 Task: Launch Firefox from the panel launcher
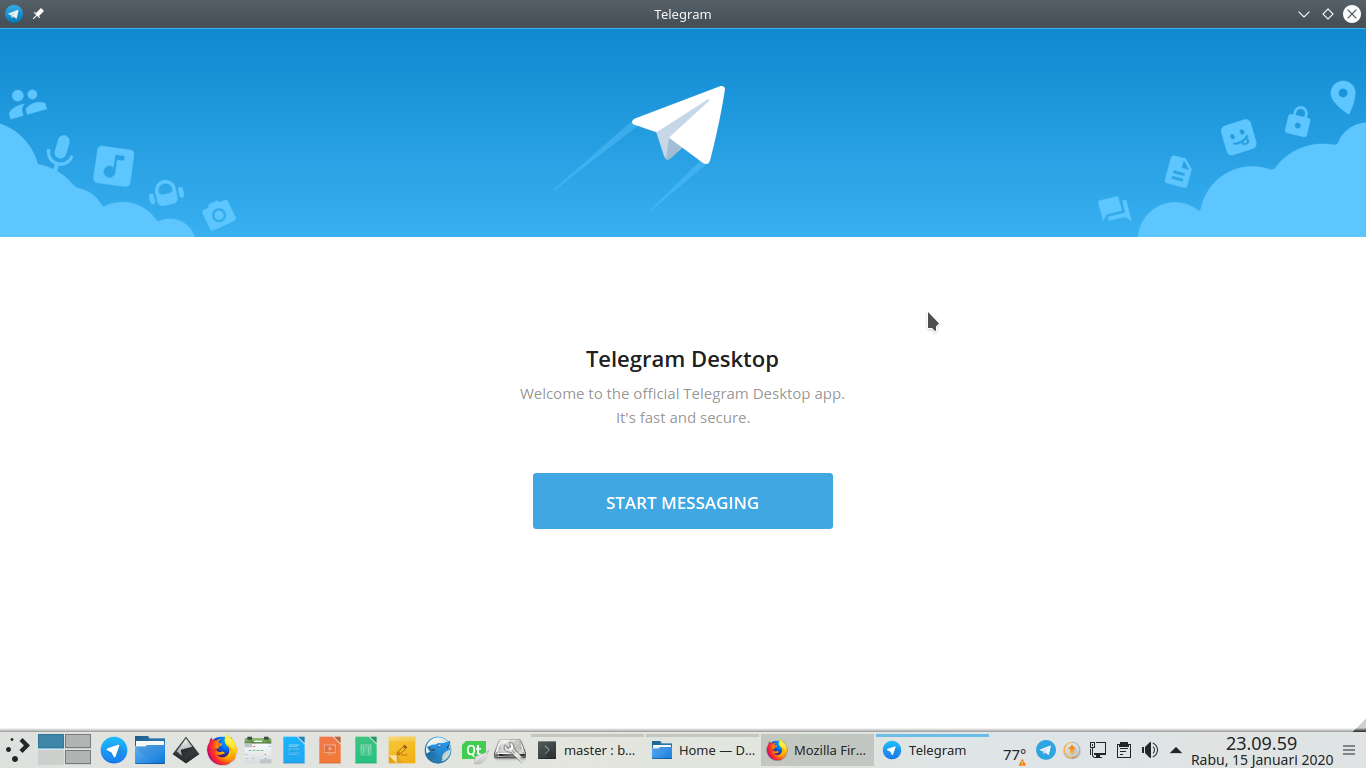[x=222, y=750]
